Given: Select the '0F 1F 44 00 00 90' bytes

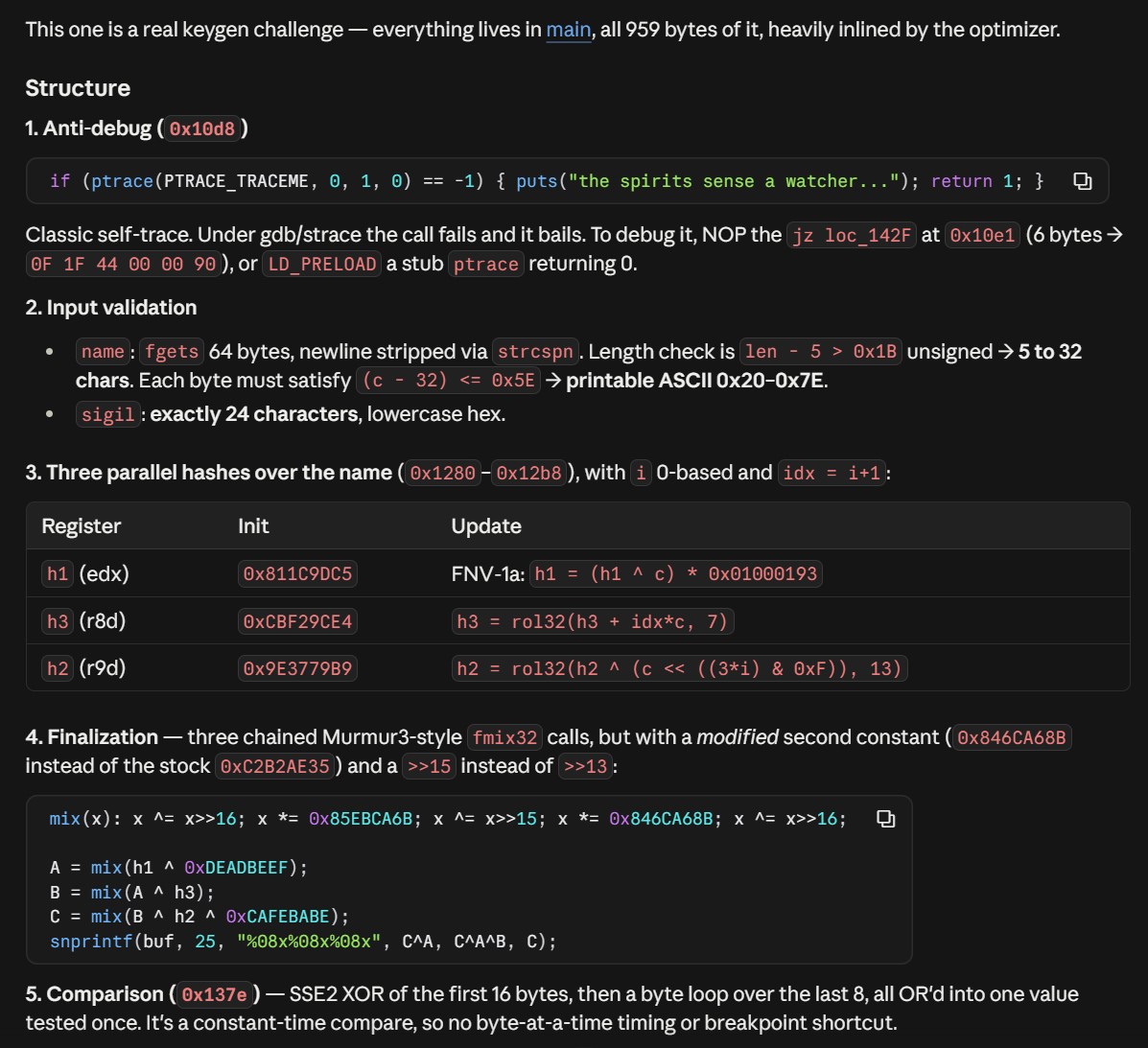Looking at the screenshot, I should 124,265.
